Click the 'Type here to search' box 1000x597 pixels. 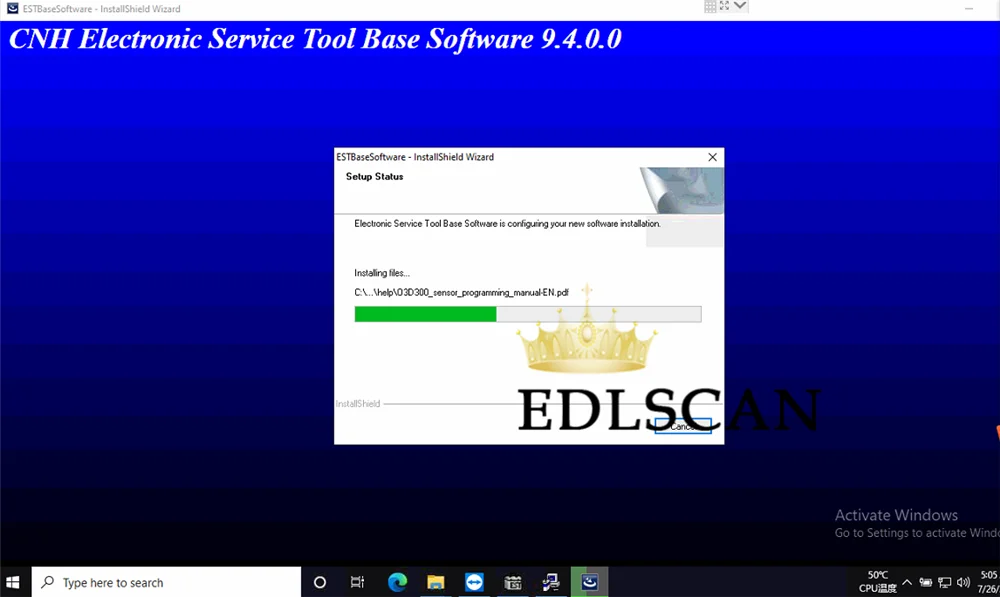(x=166, y=582)
